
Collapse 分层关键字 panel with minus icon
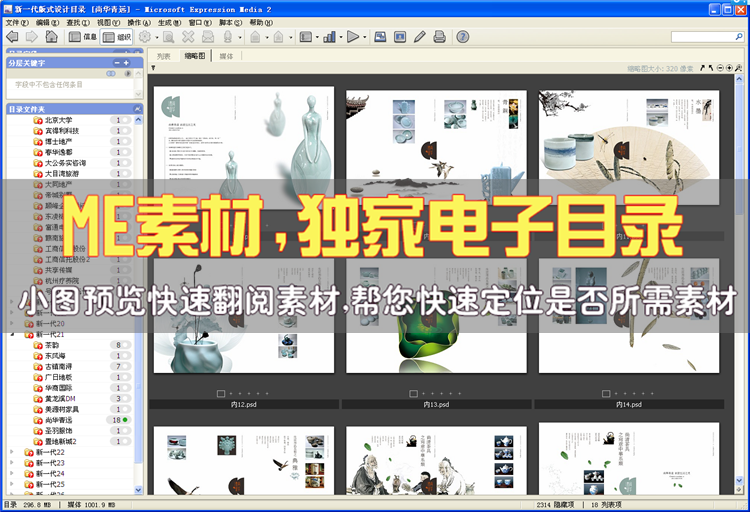117,63
